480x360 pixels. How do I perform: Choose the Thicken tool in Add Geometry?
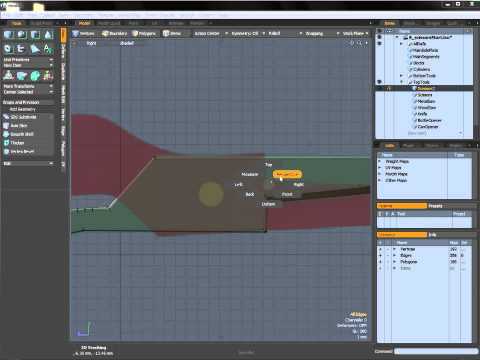[14, 143]
